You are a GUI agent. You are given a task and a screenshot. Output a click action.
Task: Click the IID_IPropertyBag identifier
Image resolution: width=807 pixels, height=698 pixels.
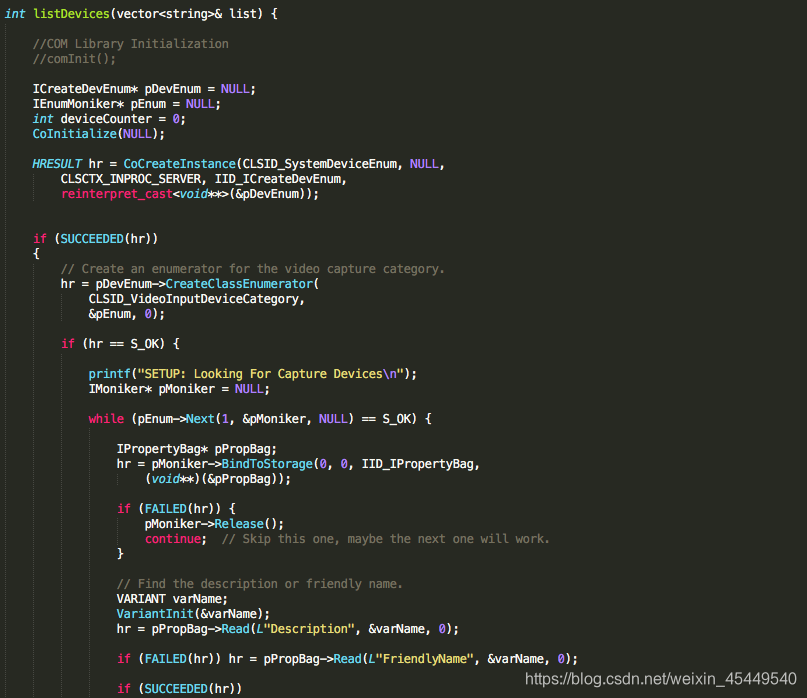pos(417,464)
